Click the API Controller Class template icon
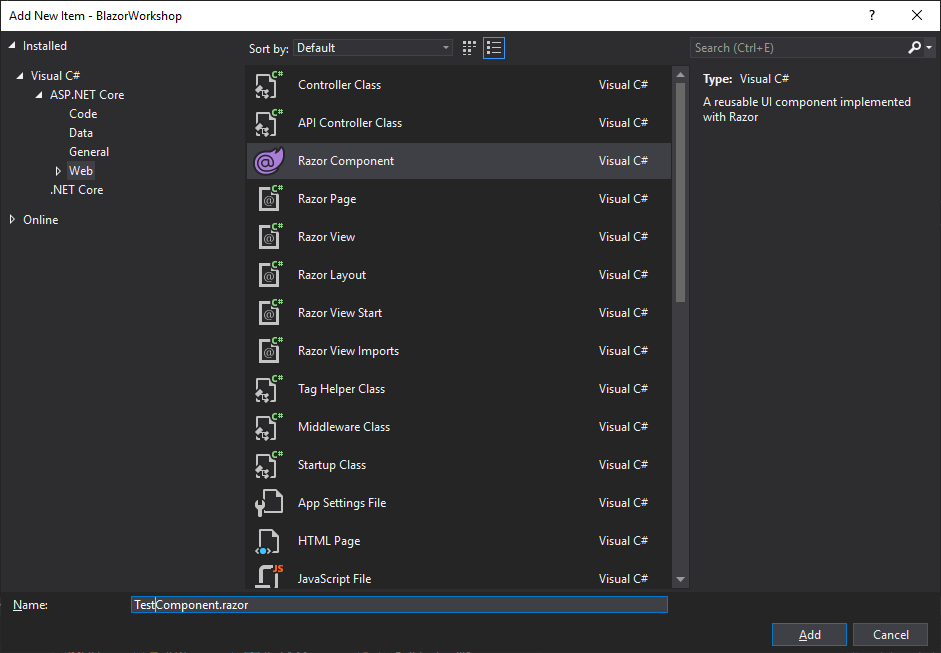The image size is (941, 653). (268, 122)
